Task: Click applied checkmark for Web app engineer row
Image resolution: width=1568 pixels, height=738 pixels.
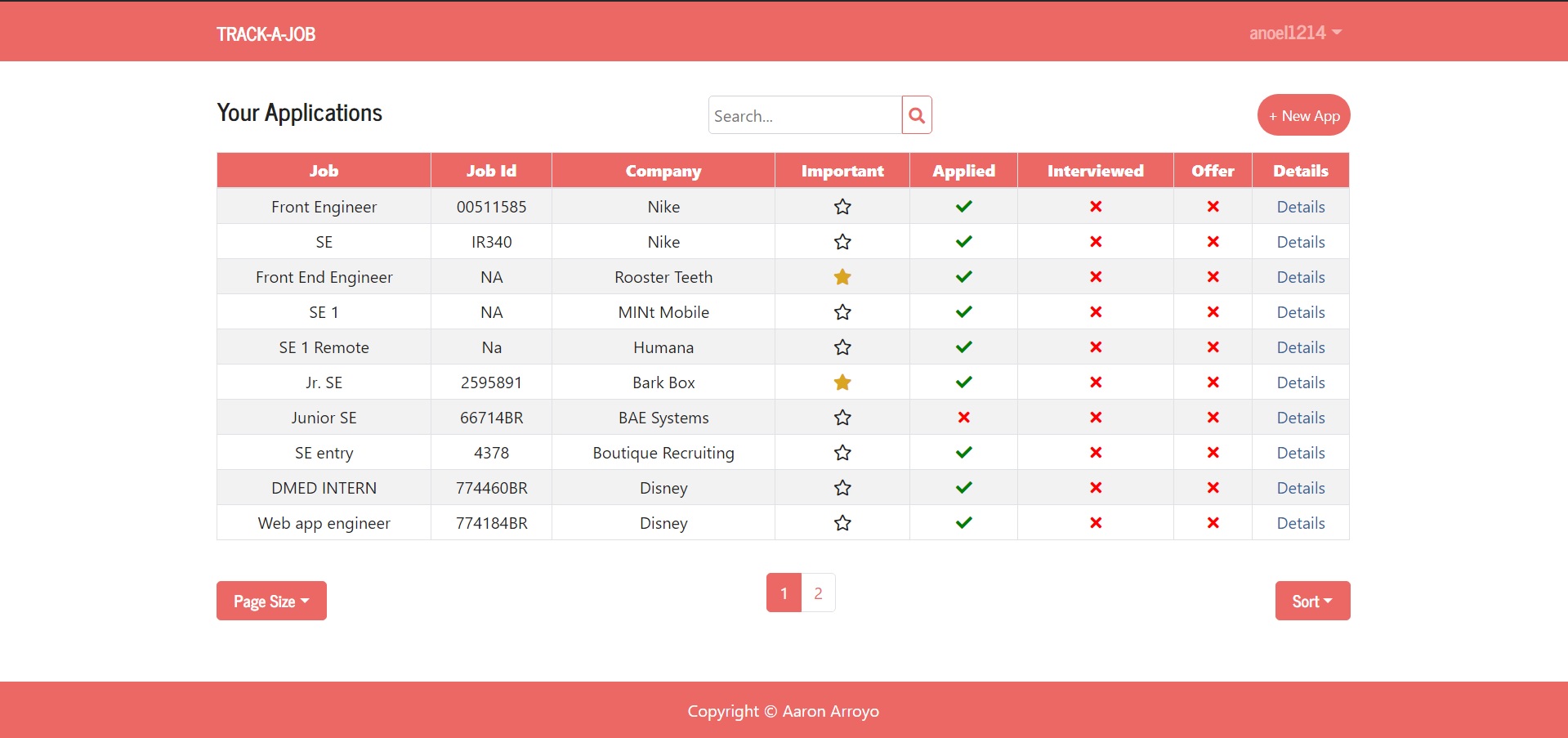Action: [x=964, y=523]
